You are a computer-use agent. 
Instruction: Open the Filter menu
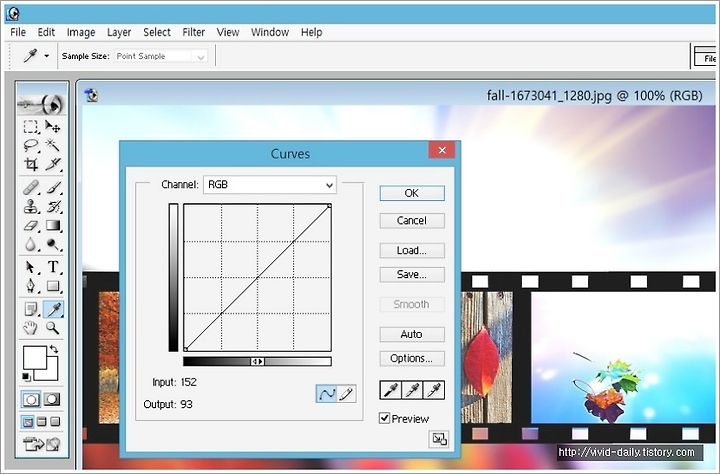[x=193, y=32]
